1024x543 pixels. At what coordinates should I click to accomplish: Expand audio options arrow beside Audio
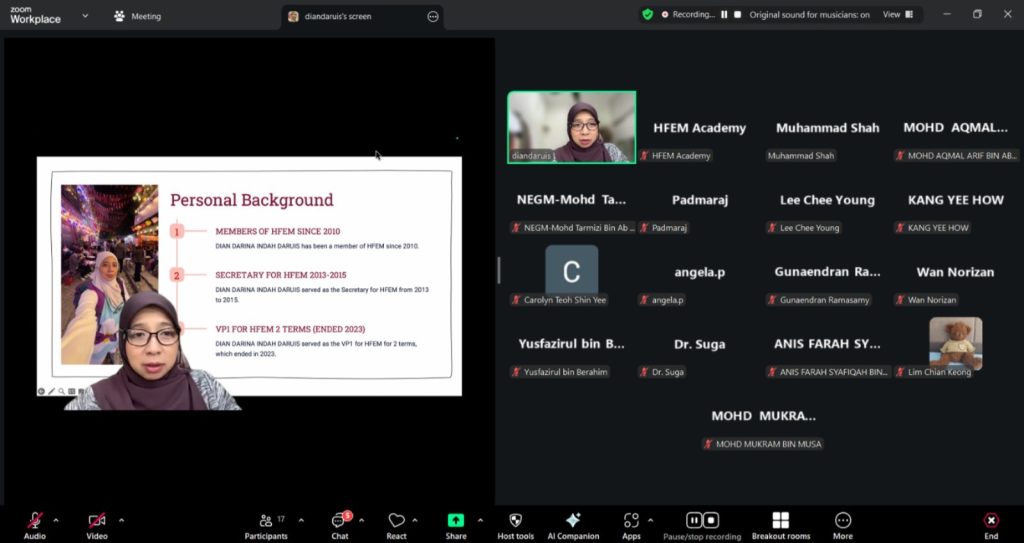56,520
